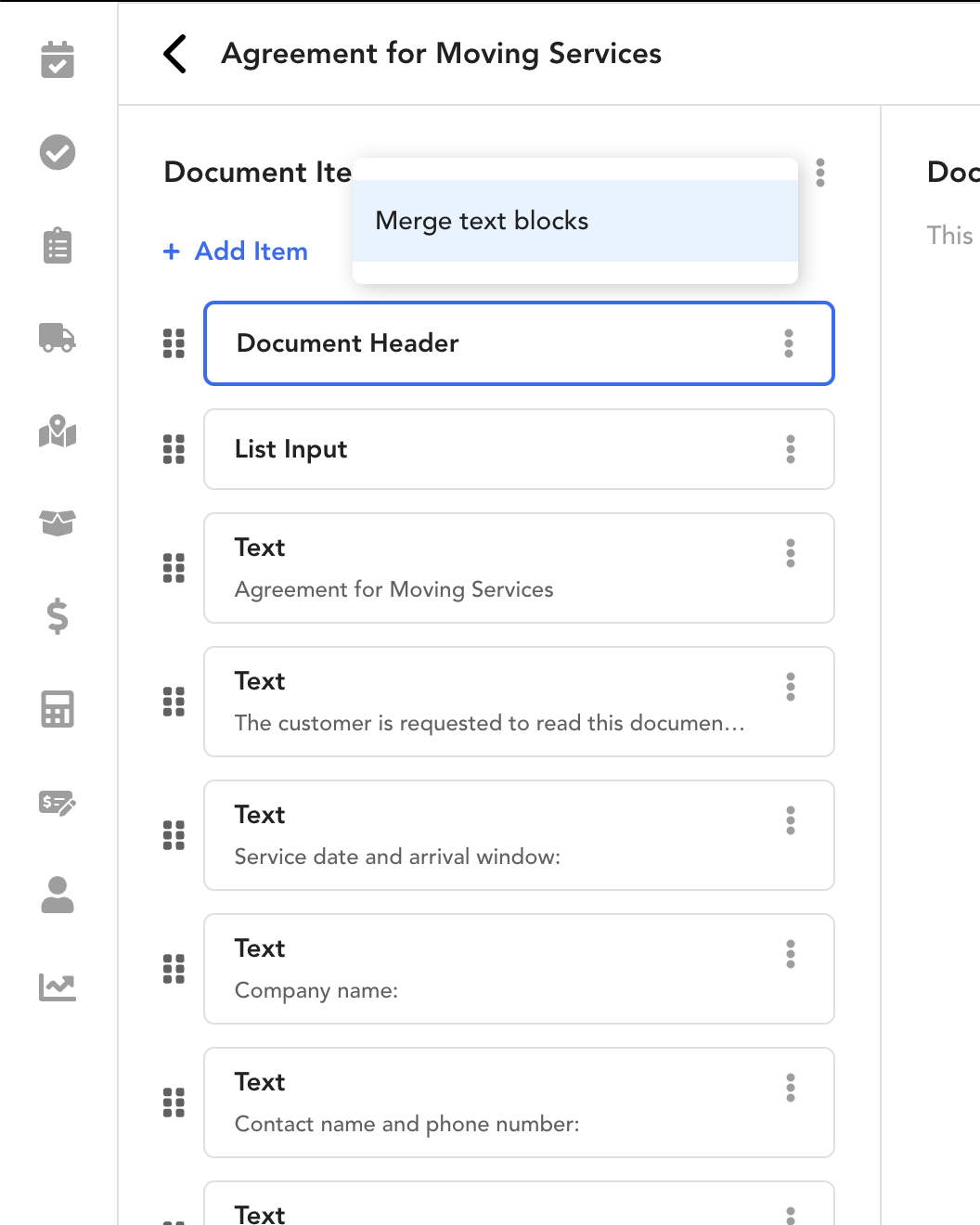Screen dimensions: 980x1225
Task: Open the line chart reports icon
Action: point(58,987)
